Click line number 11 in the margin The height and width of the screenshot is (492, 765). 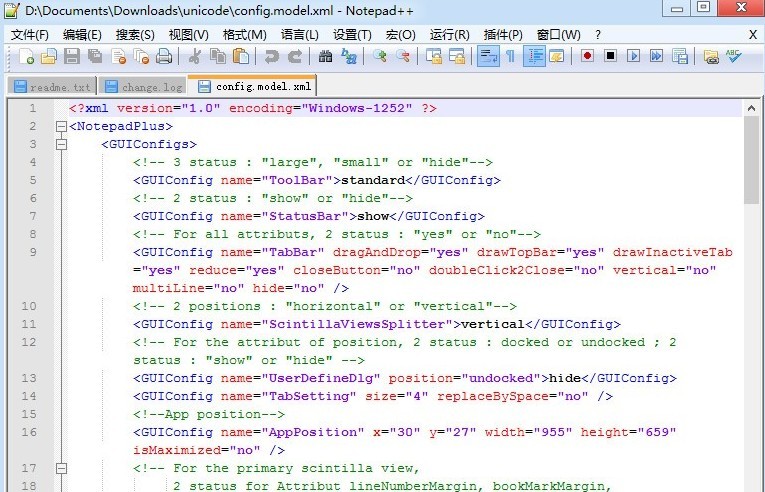coord(33,325)
